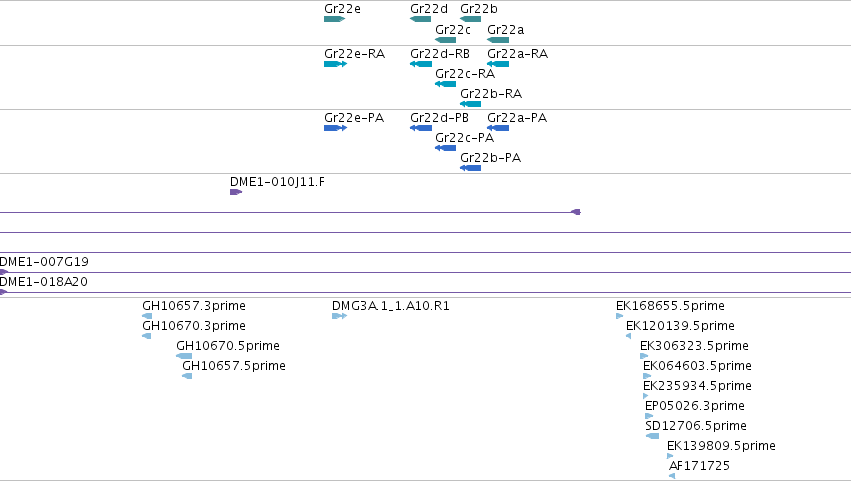Click the GH10670.3prime EST glyph
This screenshot has width=851, height=481.
tap(147, 336)
